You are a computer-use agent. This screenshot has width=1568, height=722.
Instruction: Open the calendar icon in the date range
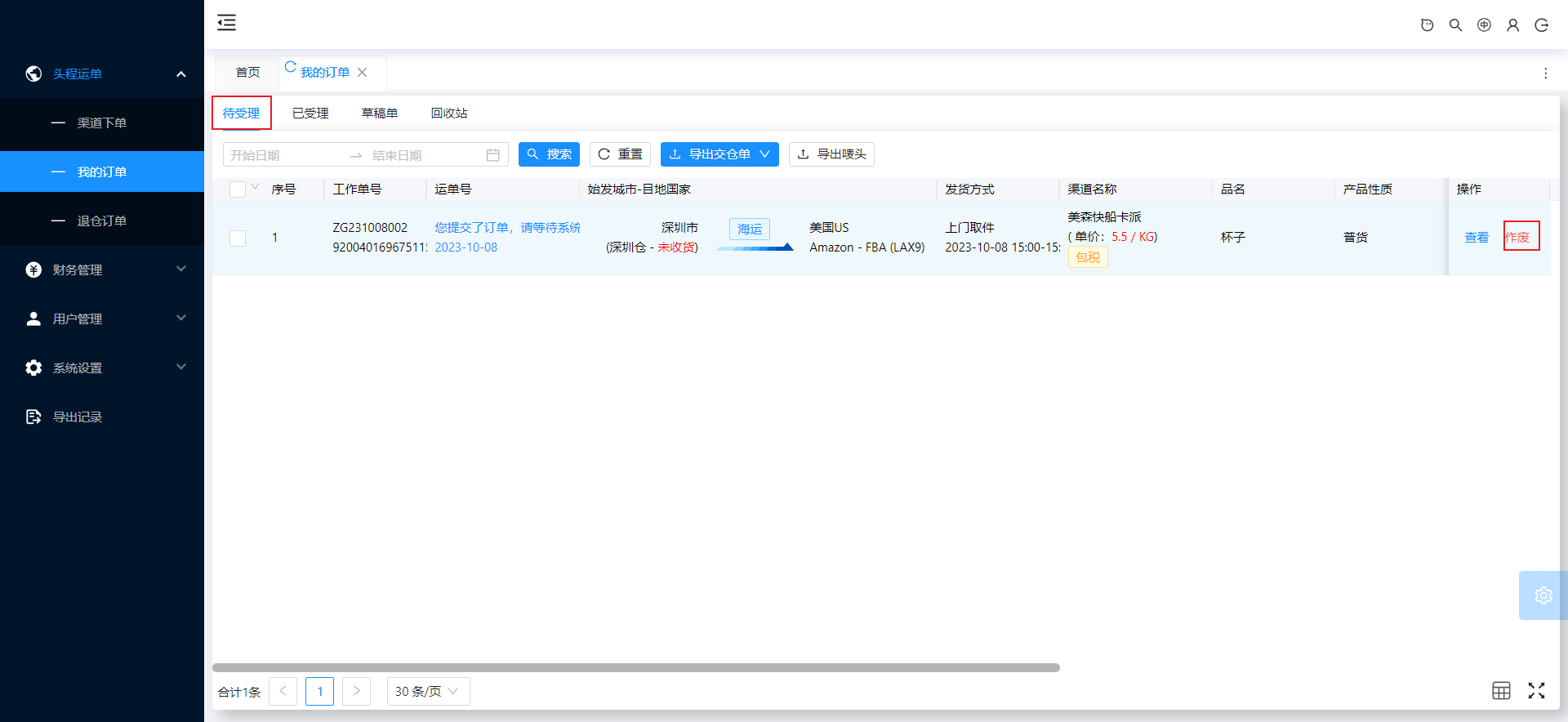(x=492, y=155)
